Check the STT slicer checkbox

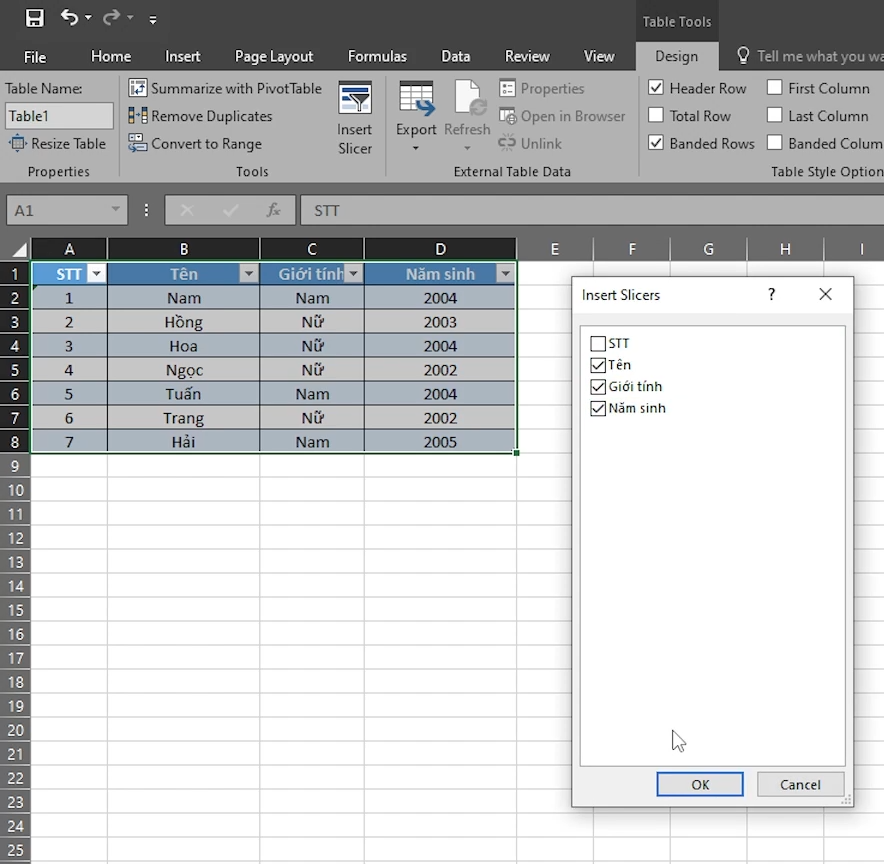coord(598,343)
